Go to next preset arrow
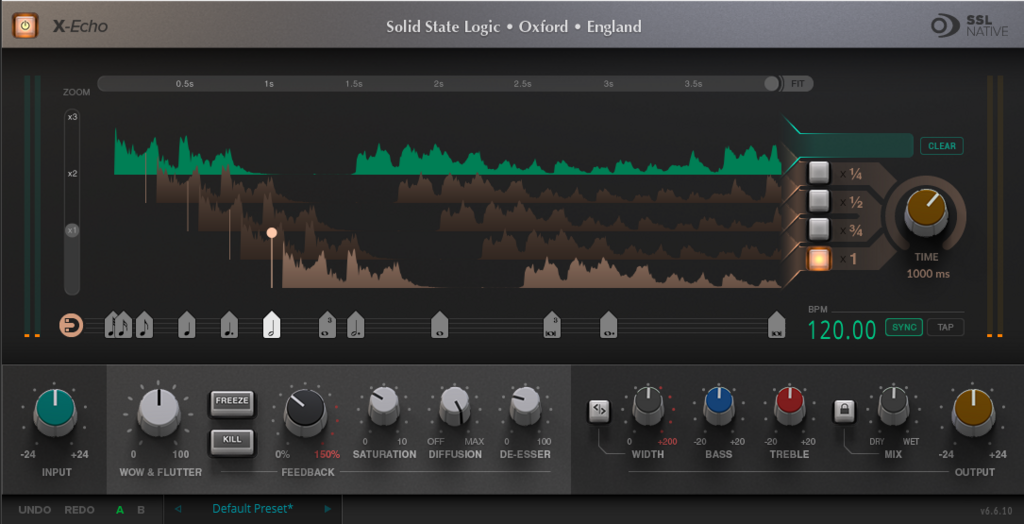The height and width of the screenshot is (524, 1024). 328,509
